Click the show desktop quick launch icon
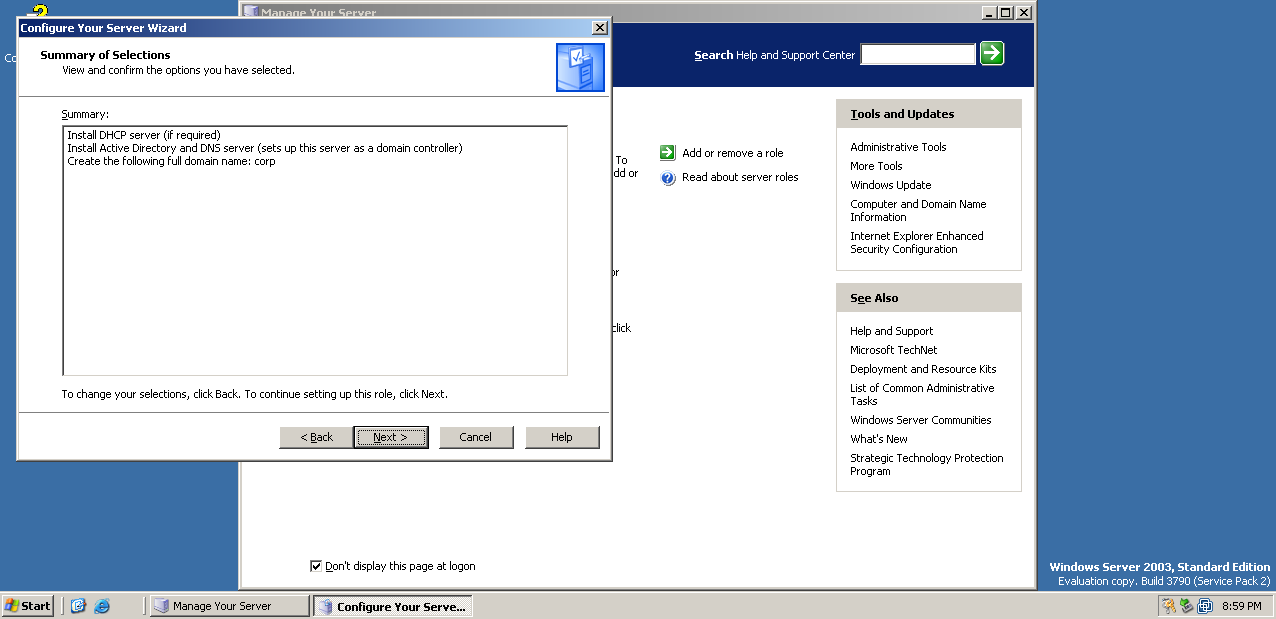 coord(78,606)
